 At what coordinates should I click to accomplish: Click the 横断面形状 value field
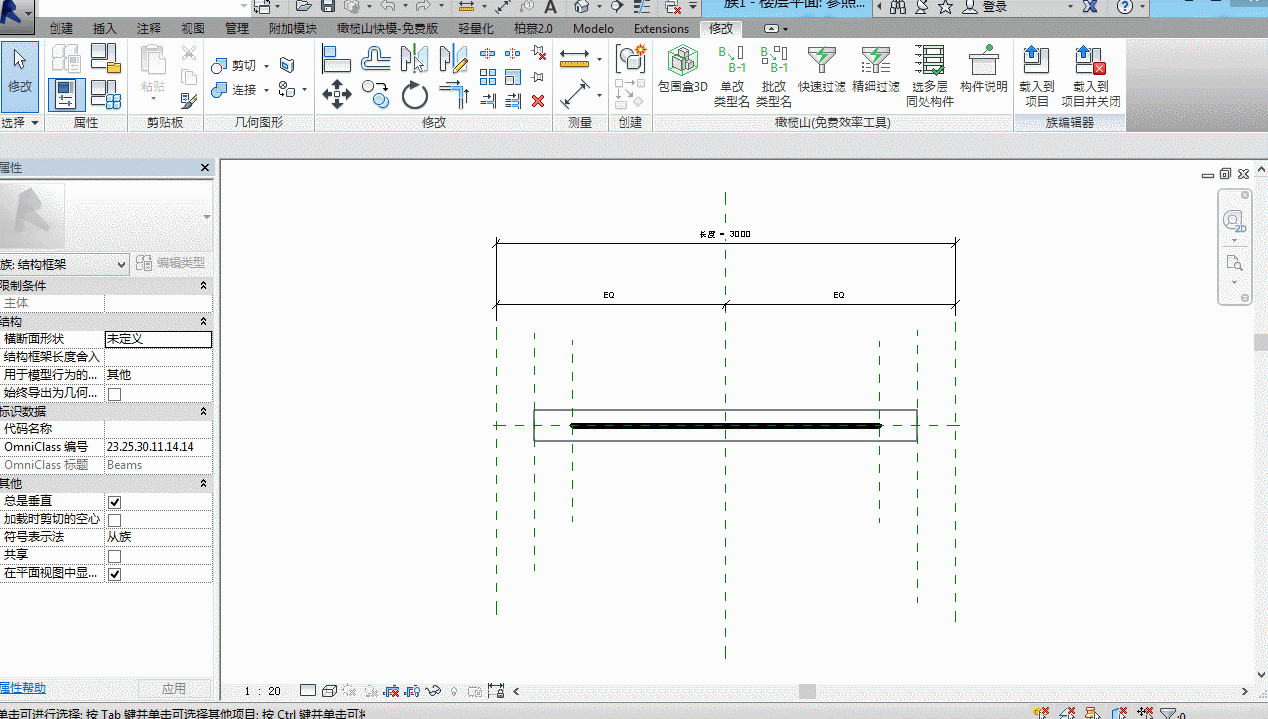tap(158, 339)
